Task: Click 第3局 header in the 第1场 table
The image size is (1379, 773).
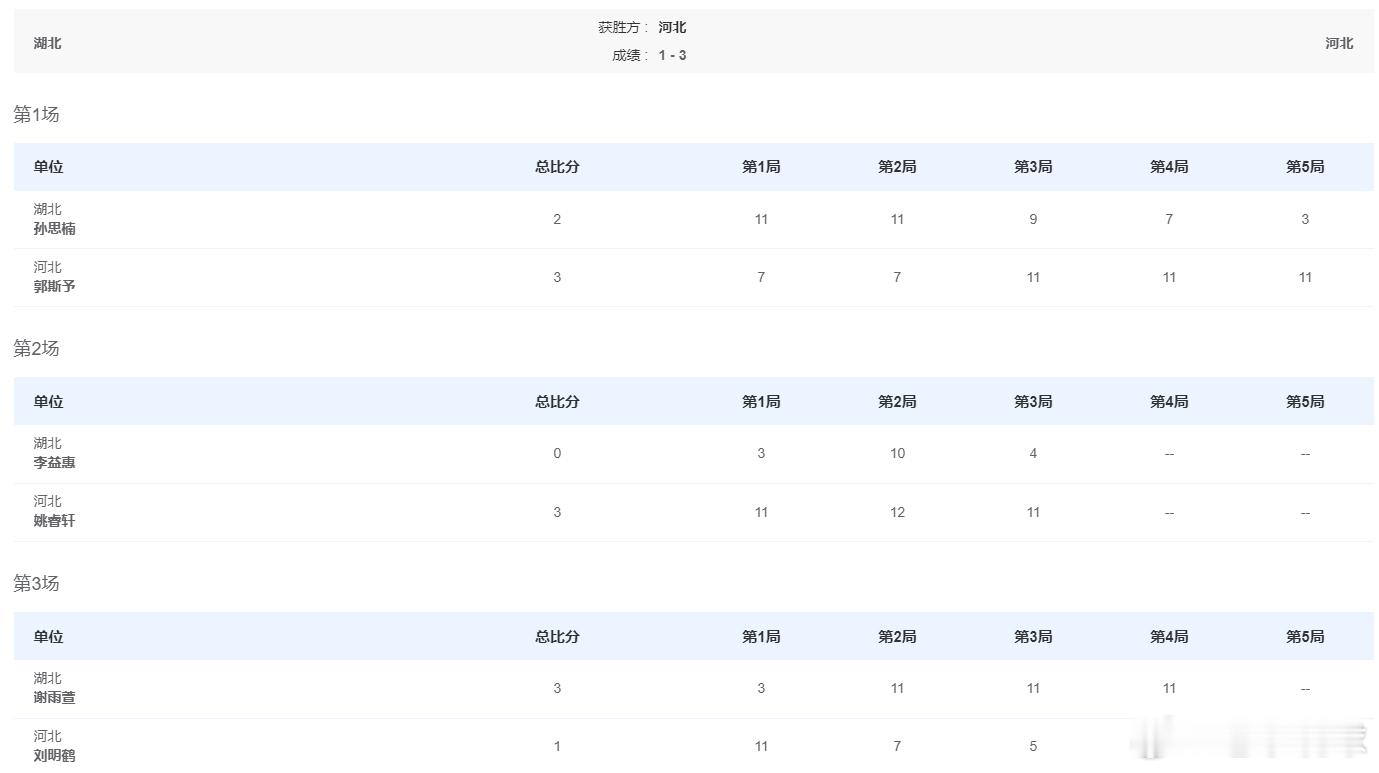Action: coord(1033,167)
